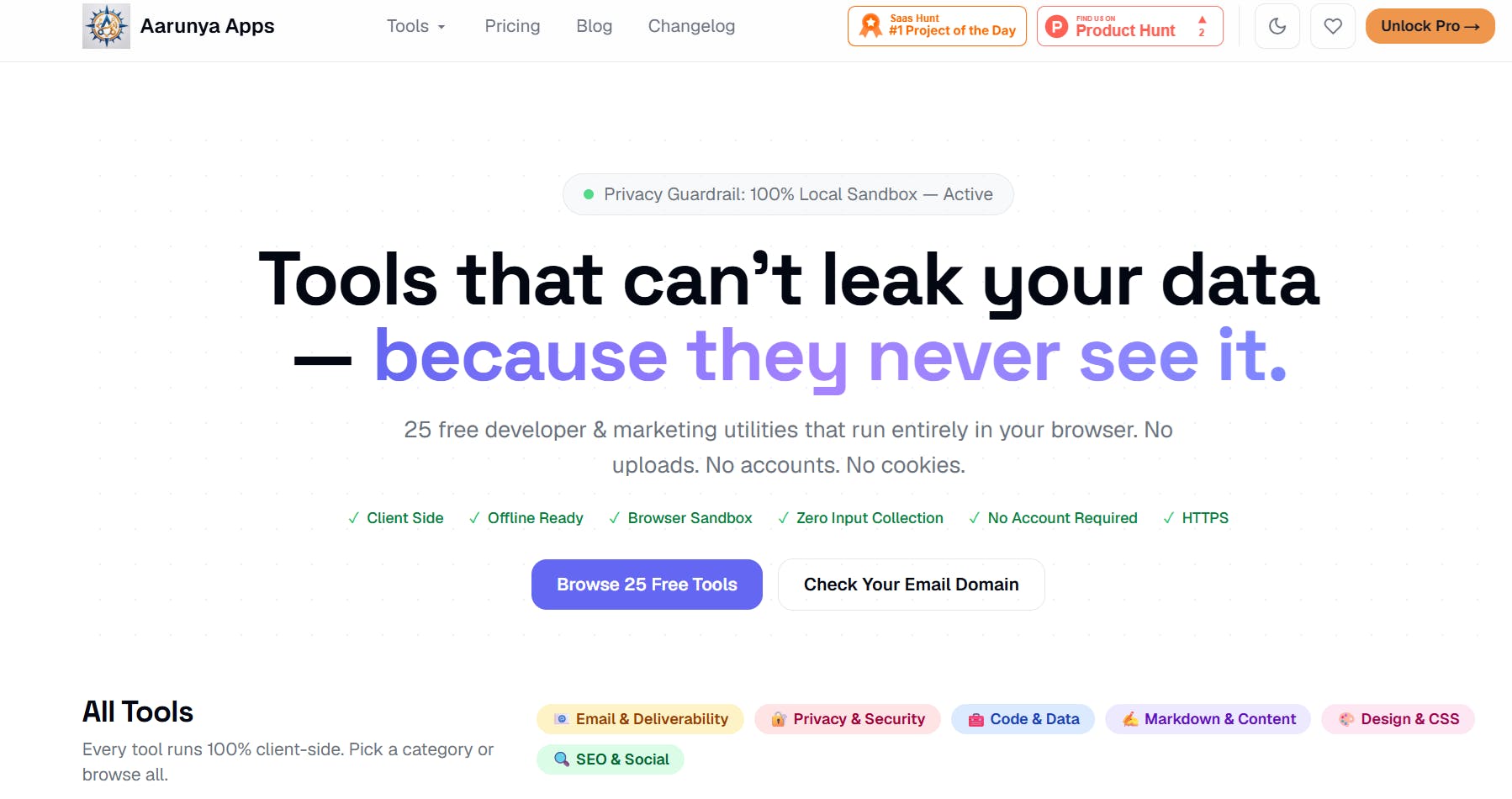
Task: Select the Design & CSS category chip
Action: coord(1398,719)
